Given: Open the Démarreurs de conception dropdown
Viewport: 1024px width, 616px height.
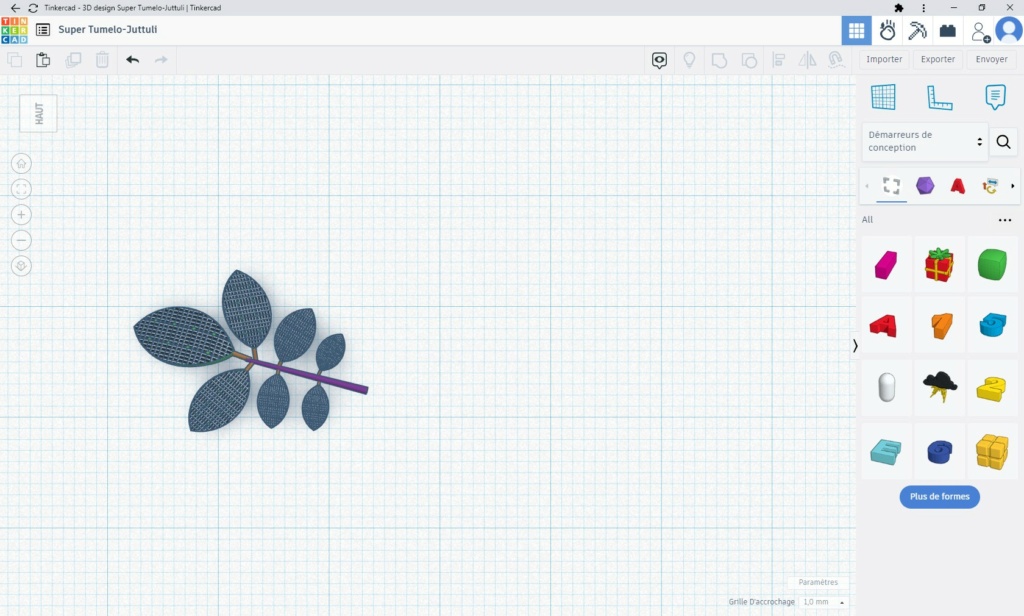Looking at the screenshot, I should coord(925,141).
